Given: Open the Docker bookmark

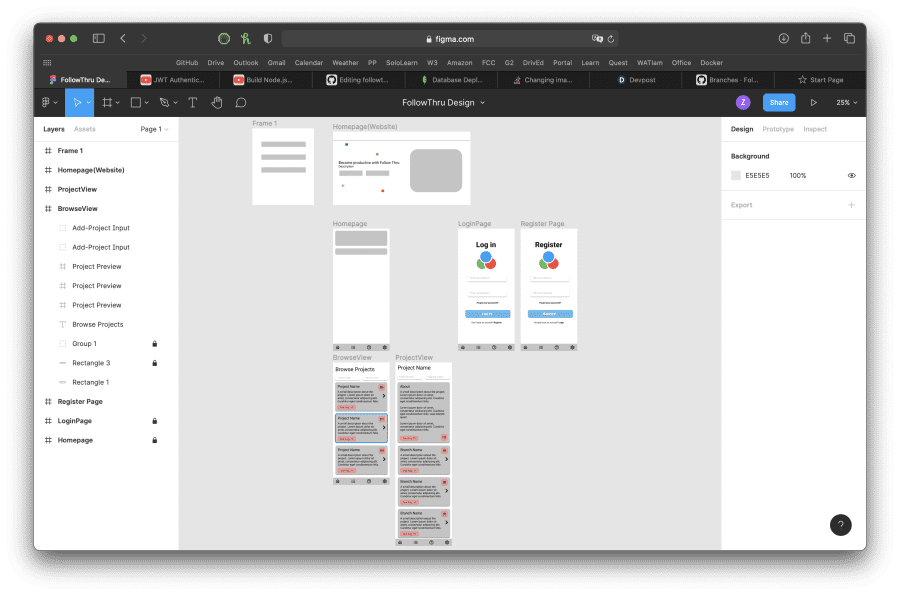Looking at the screenshot, I should pos(711,63).
